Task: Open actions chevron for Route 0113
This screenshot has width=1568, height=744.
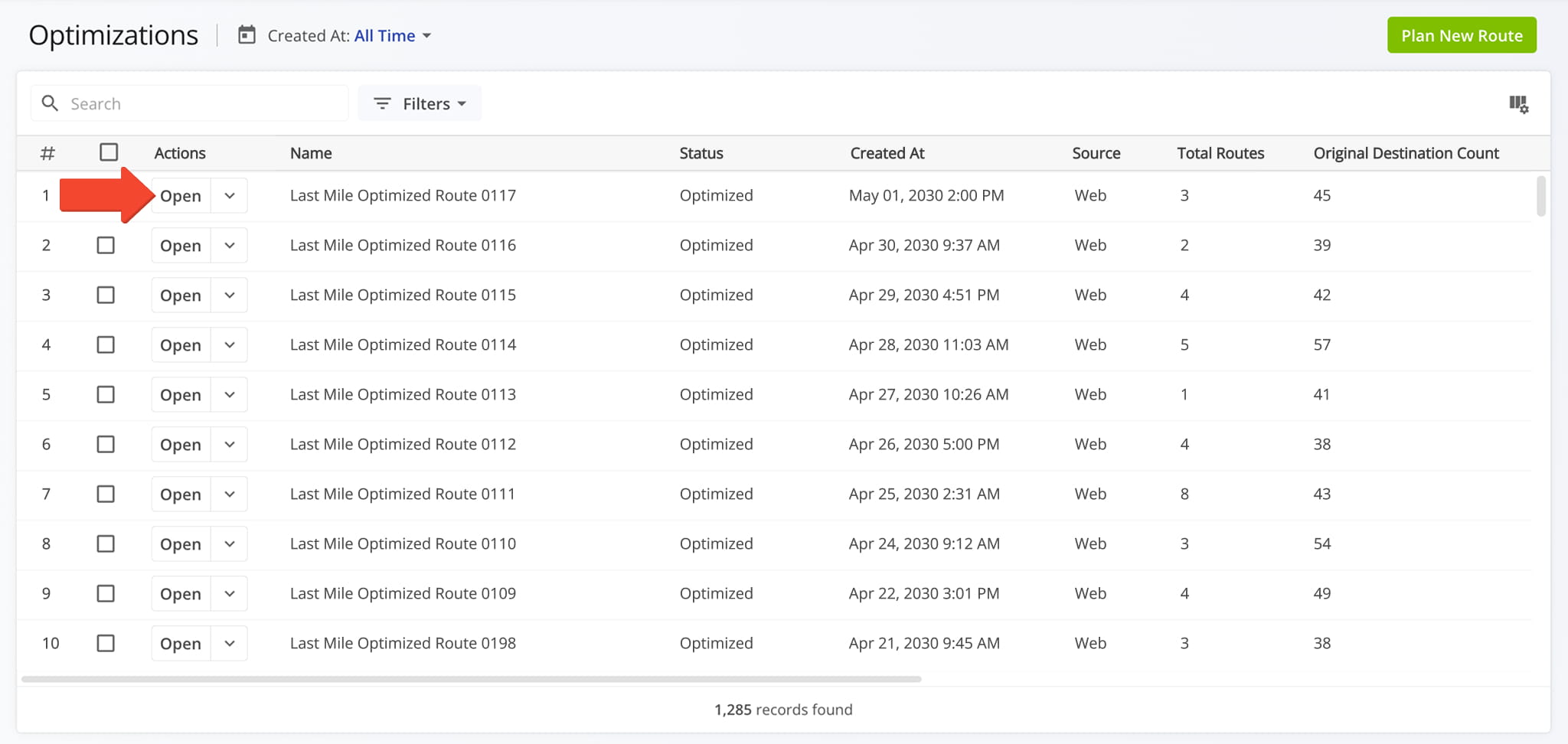Action: (230, 394)
